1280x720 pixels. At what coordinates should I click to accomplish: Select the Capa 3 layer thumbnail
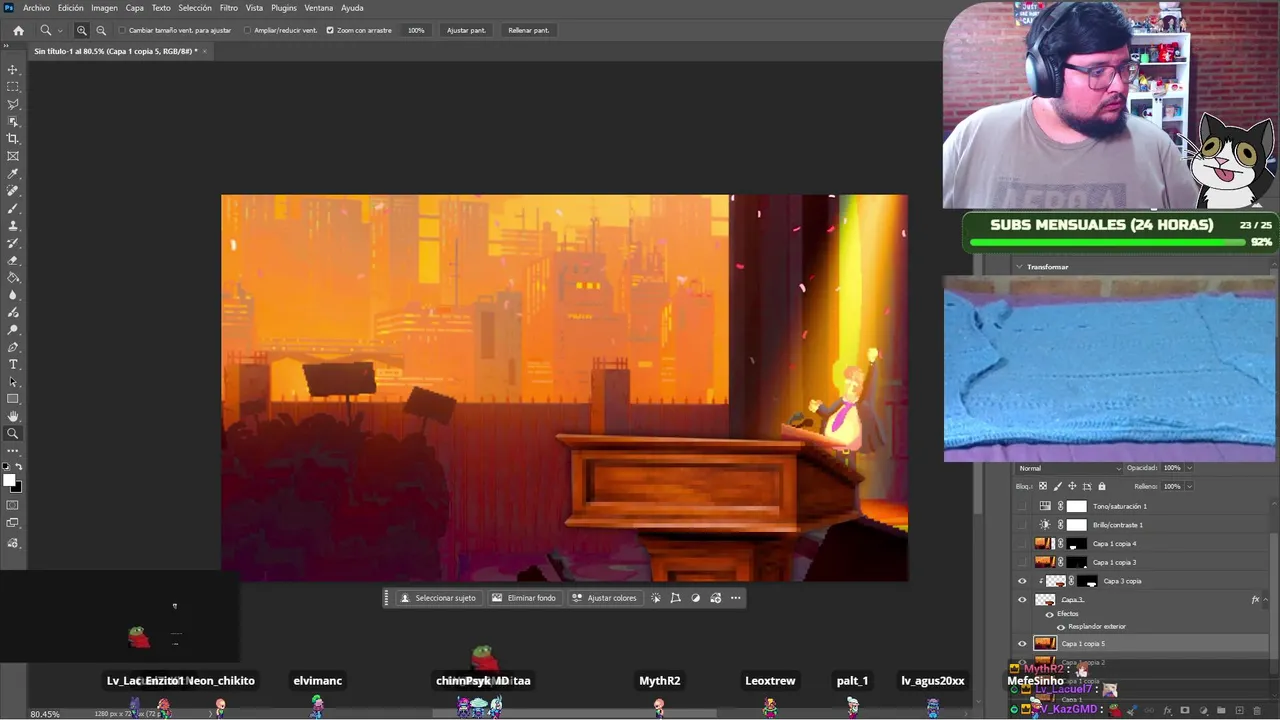coord(1045,599)
